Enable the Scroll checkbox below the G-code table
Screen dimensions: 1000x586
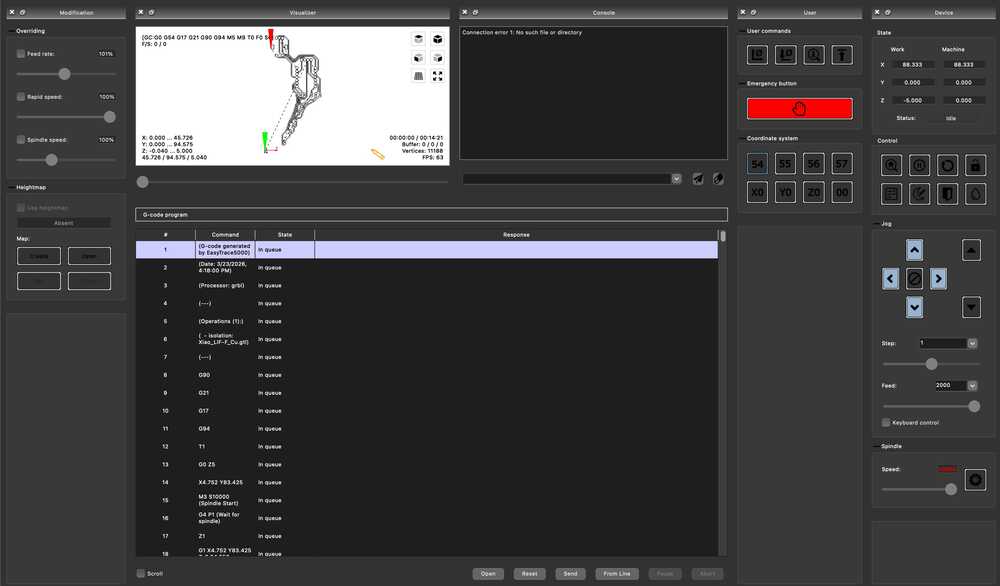140,573
